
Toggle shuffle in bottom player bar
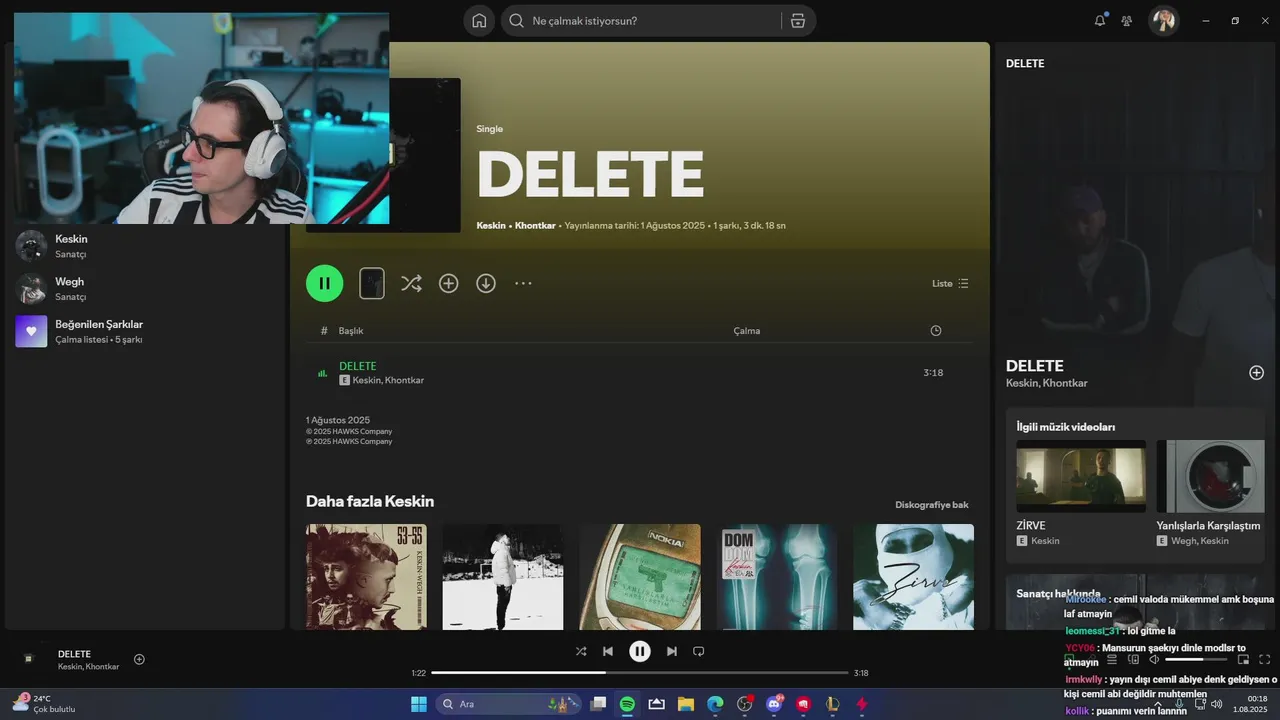point(581,651)
